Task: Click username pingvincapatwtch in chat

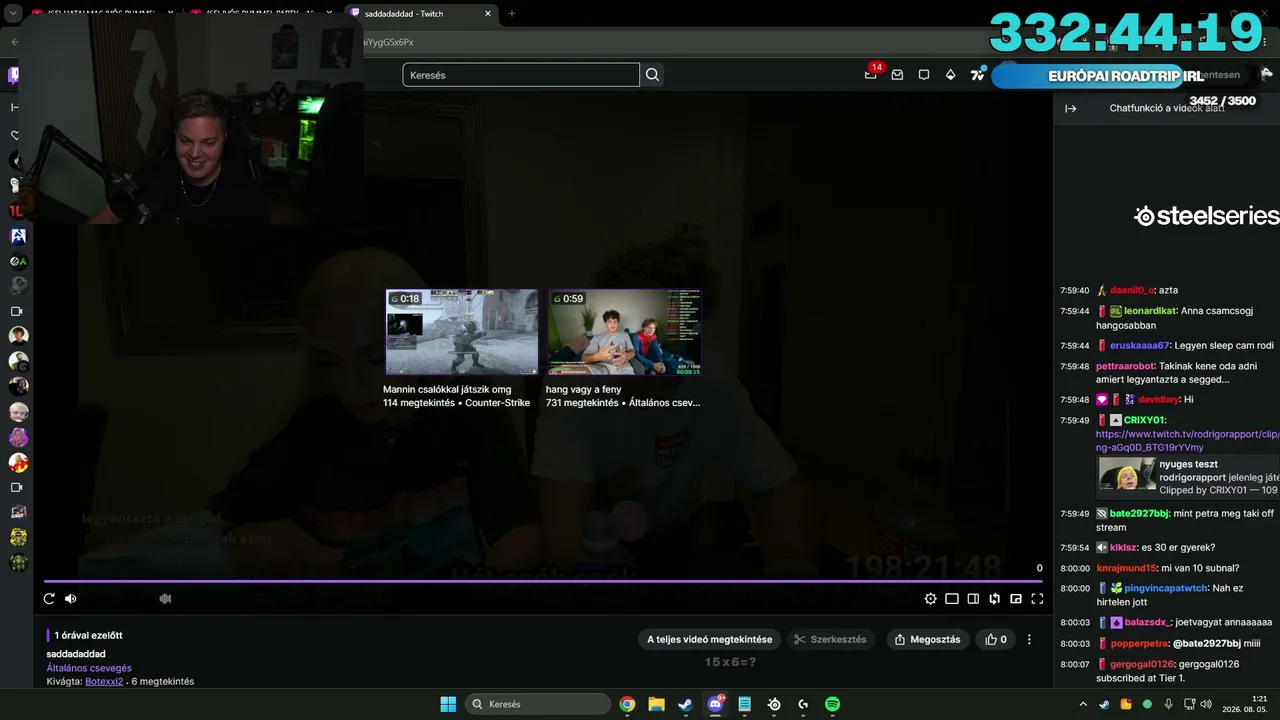Action: (x=1166, y=589)
